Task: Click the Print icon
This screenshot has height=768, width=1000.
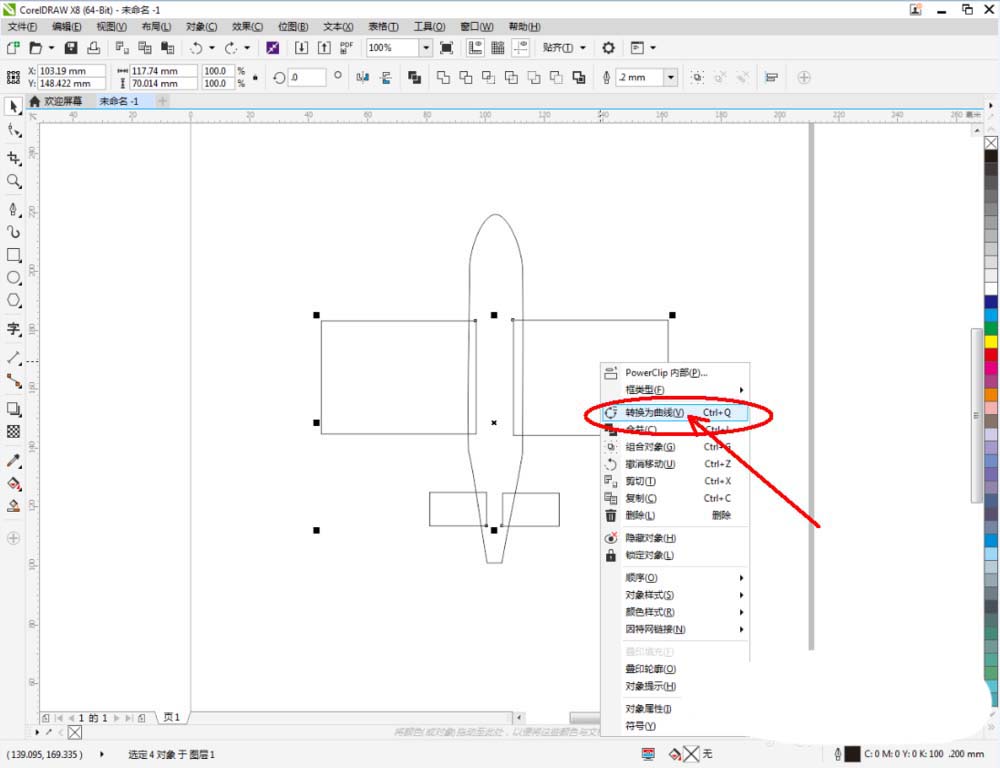Action: coord(93,48)
